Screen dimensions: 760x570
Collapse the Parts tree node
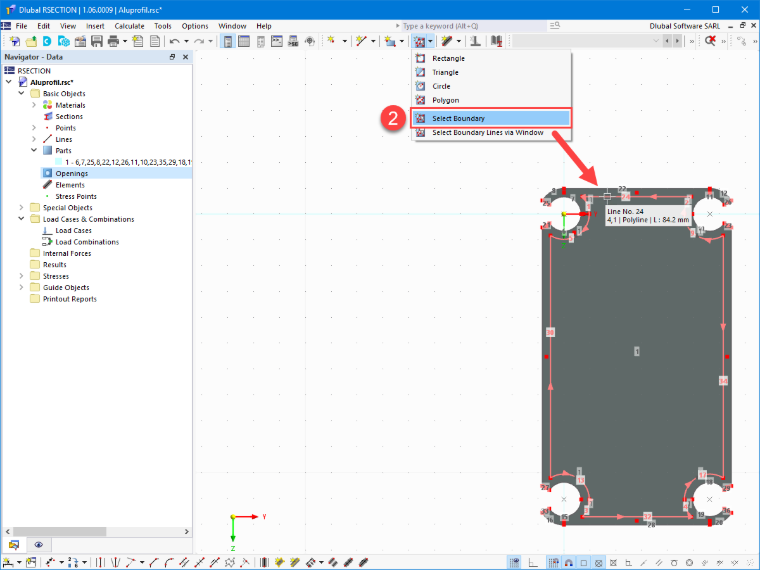click(x=34, y=150)
